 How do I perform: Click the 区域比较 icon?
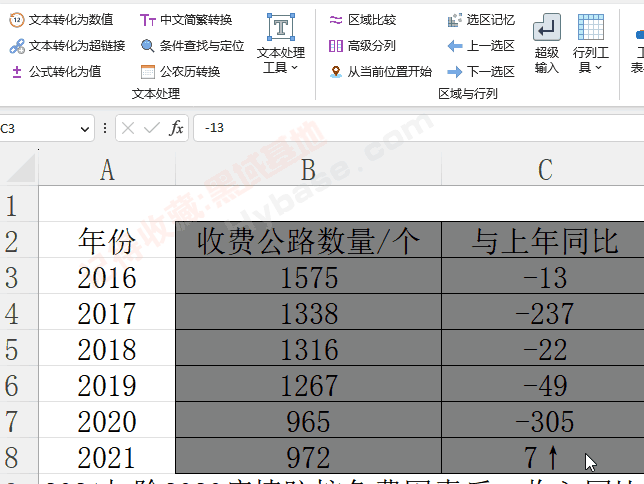tap(336, 20)
